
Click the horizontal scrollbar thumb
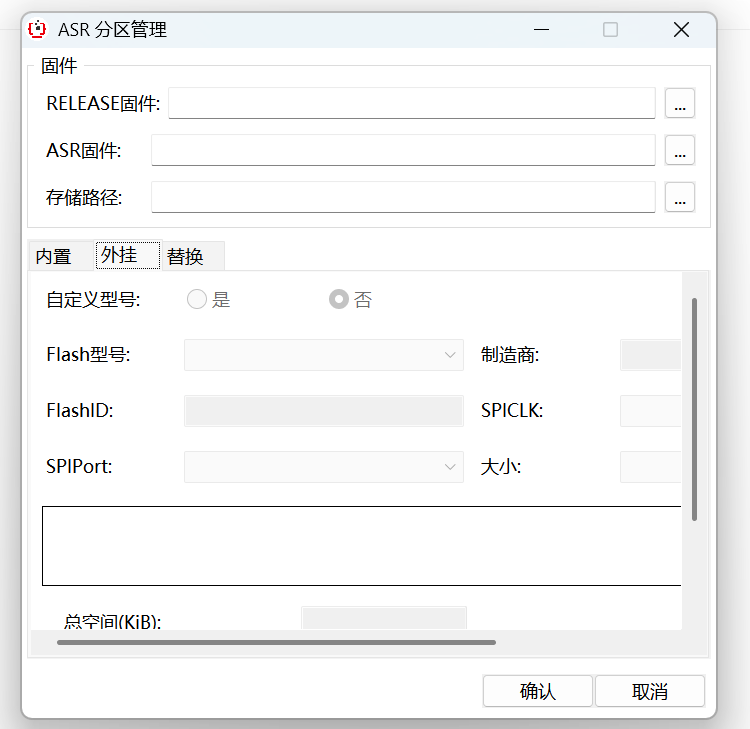(x=276, y=642)
